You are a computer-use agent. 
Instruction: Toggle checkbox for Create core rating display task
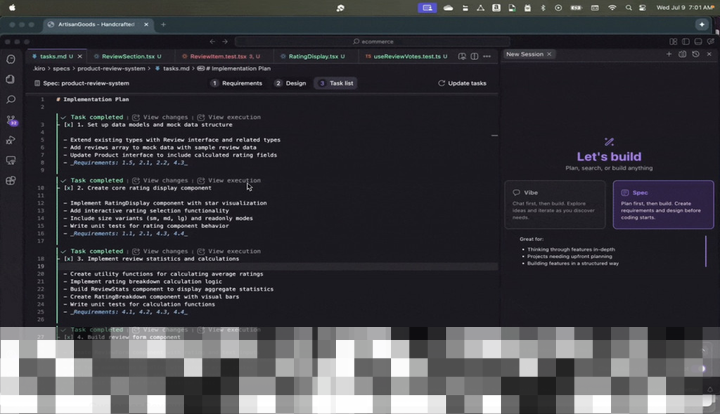(68, 188)
